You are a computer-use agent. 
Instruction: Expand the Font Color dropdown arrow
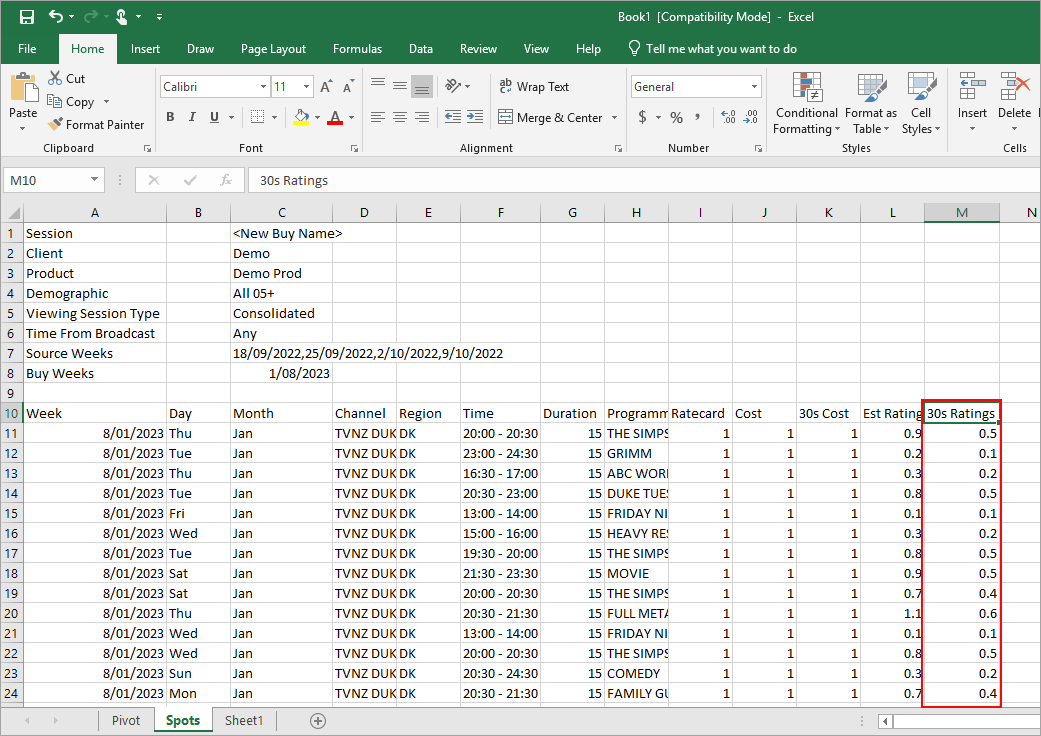(x=351, y=117)
